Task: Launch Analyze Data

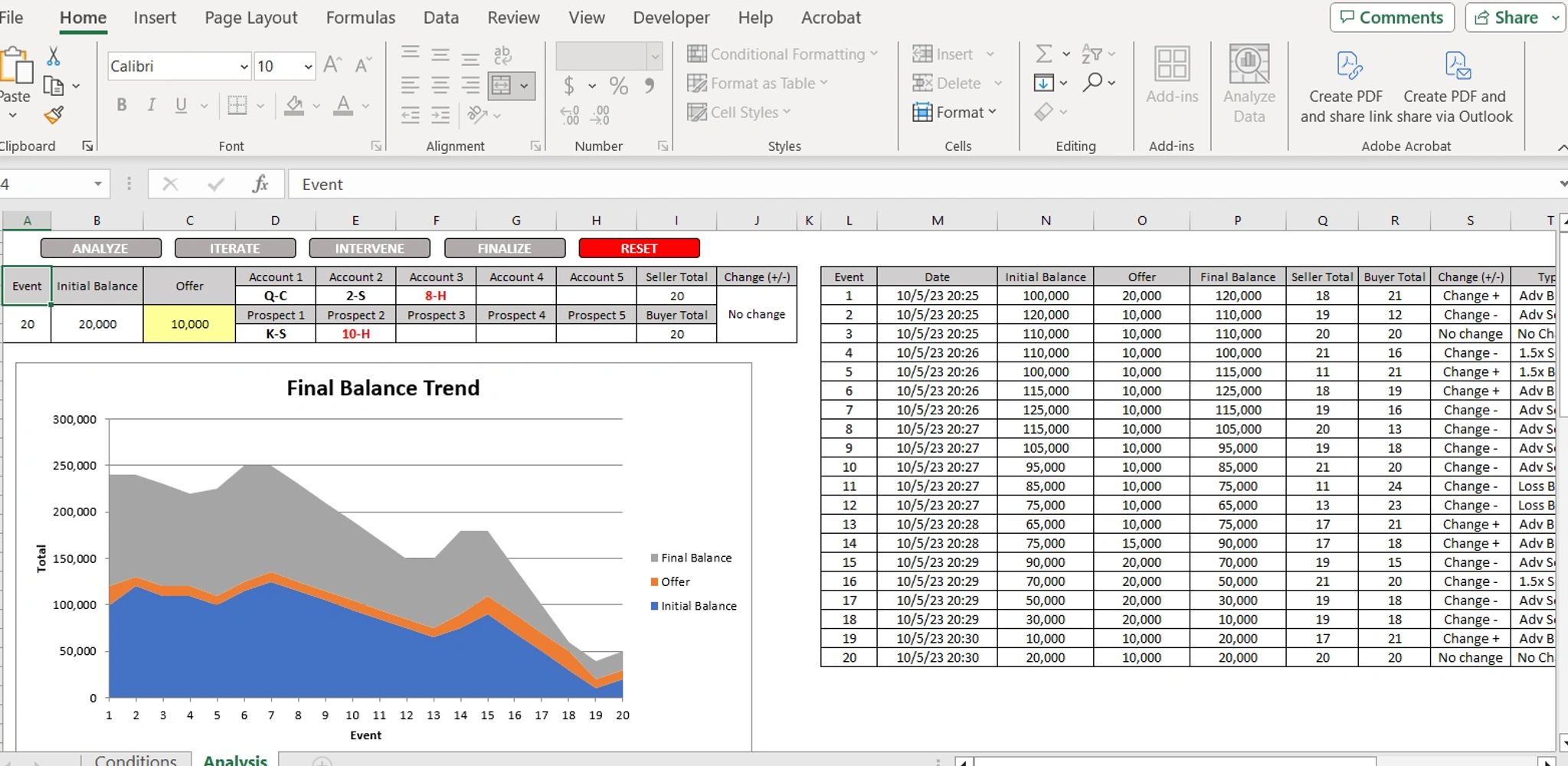Action: click(x=1248, y=82)
